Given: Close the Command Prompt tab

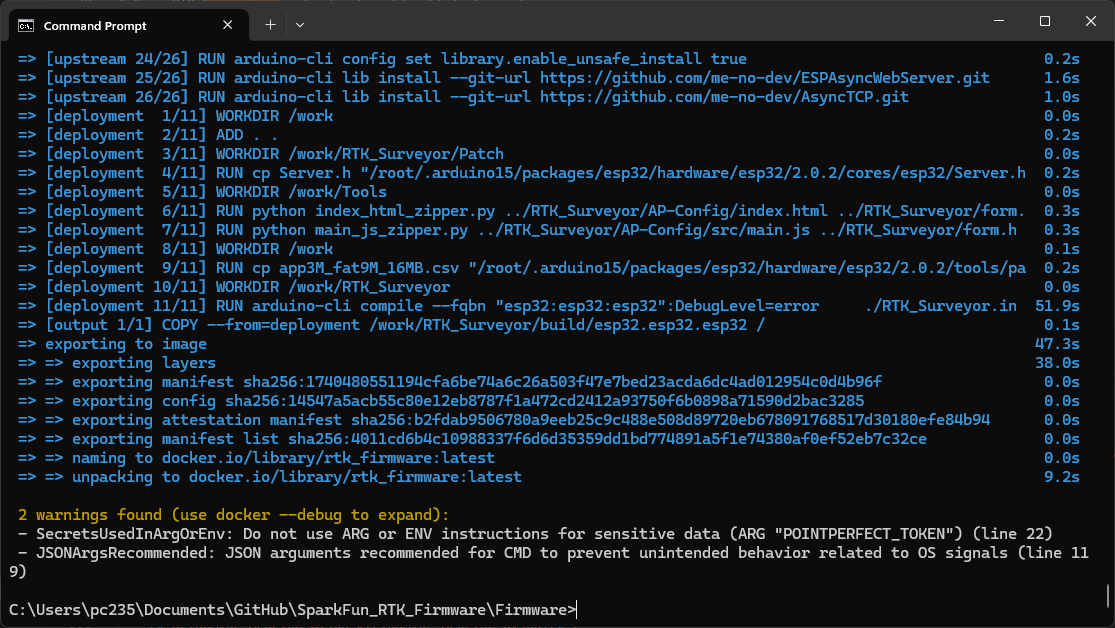Looking at the screenshot, I should (x=227, y=24).
